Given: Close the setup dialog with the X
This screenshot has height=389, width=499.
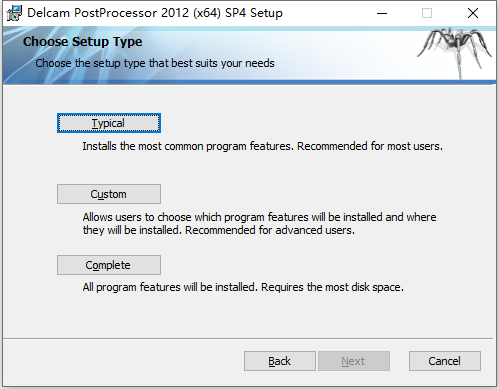Looking at the screenshot, I should point(473,13).
